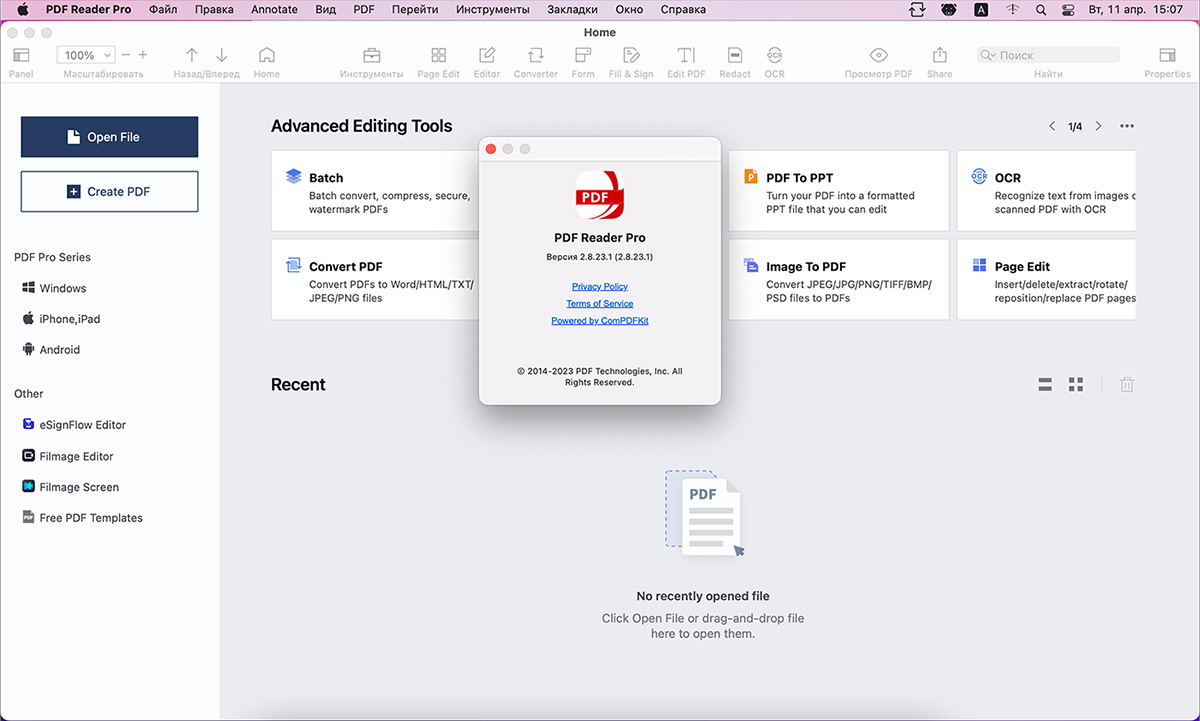The image size is (1200, 721).
Task: Click the Create PDF button
Action: point(109,191)
